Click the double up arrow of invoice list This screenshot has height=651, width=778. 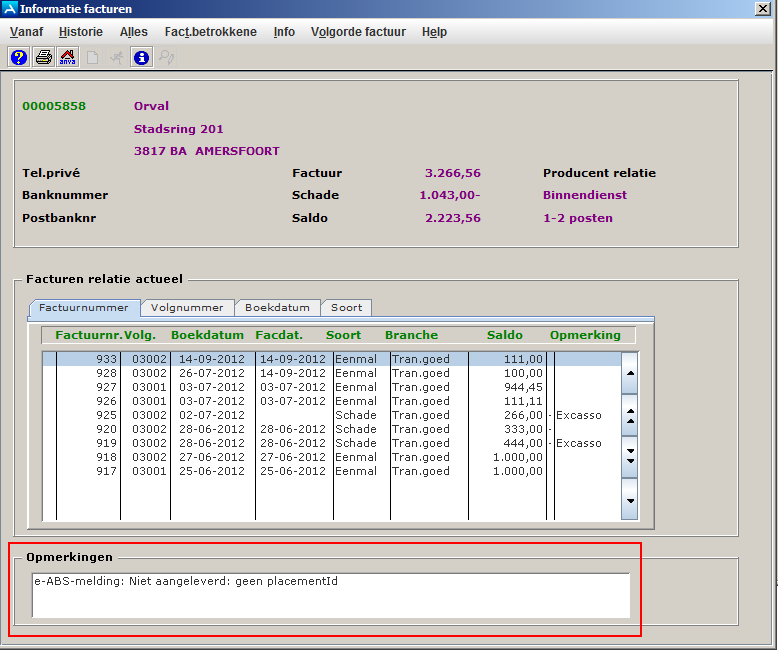click(x=630, y=416)
